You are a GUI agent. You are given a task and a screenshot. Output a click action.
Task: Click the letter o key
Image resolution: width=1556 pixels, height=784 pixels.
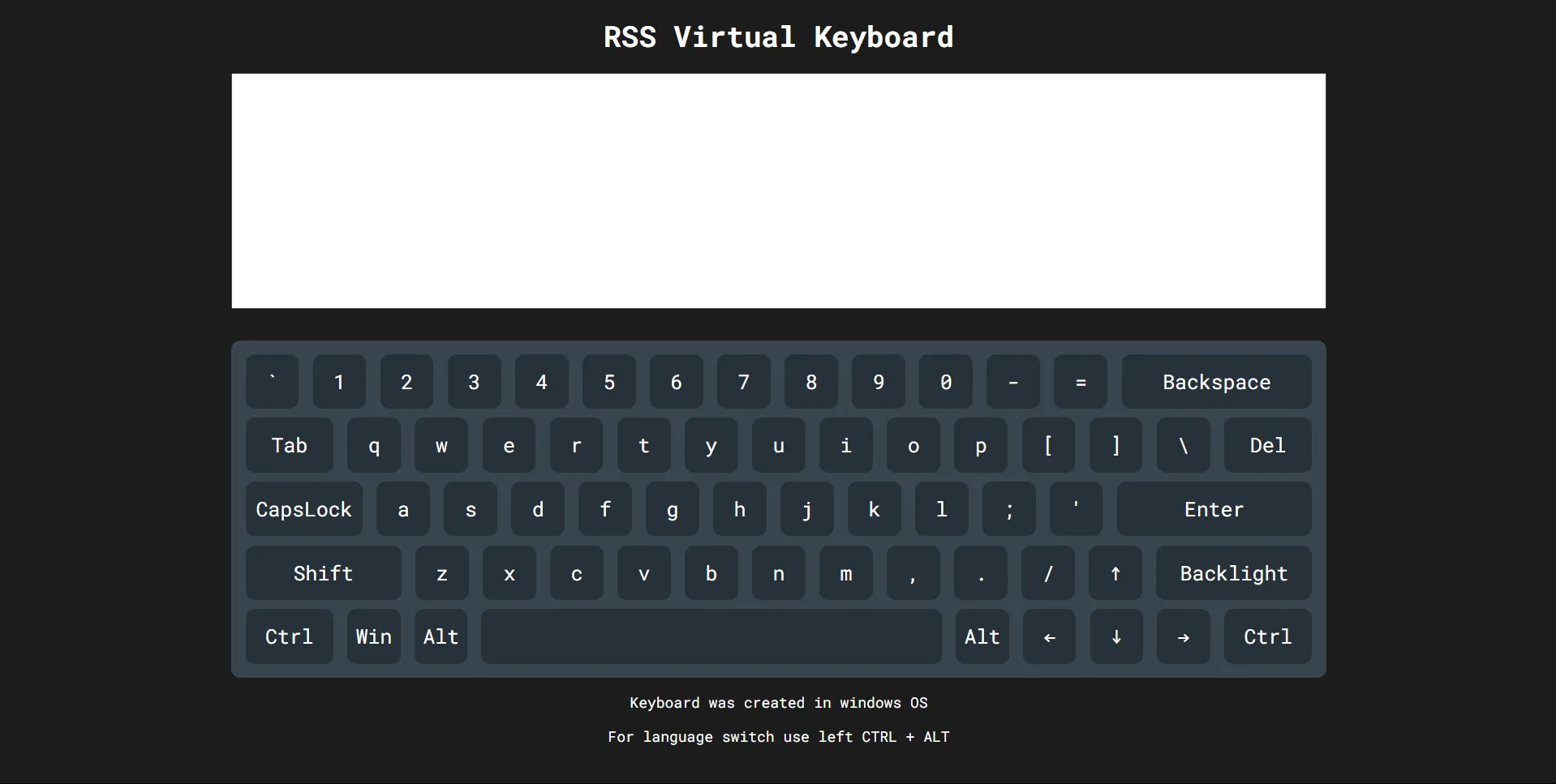tap(913, 445)
